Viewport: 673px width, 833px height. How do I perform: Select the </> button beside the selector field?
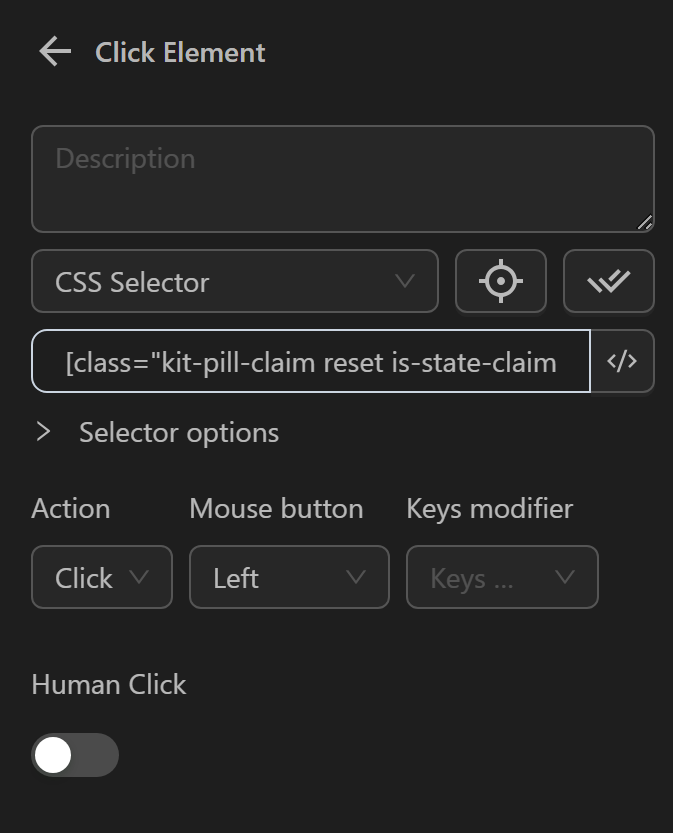[x=623, y=362]
